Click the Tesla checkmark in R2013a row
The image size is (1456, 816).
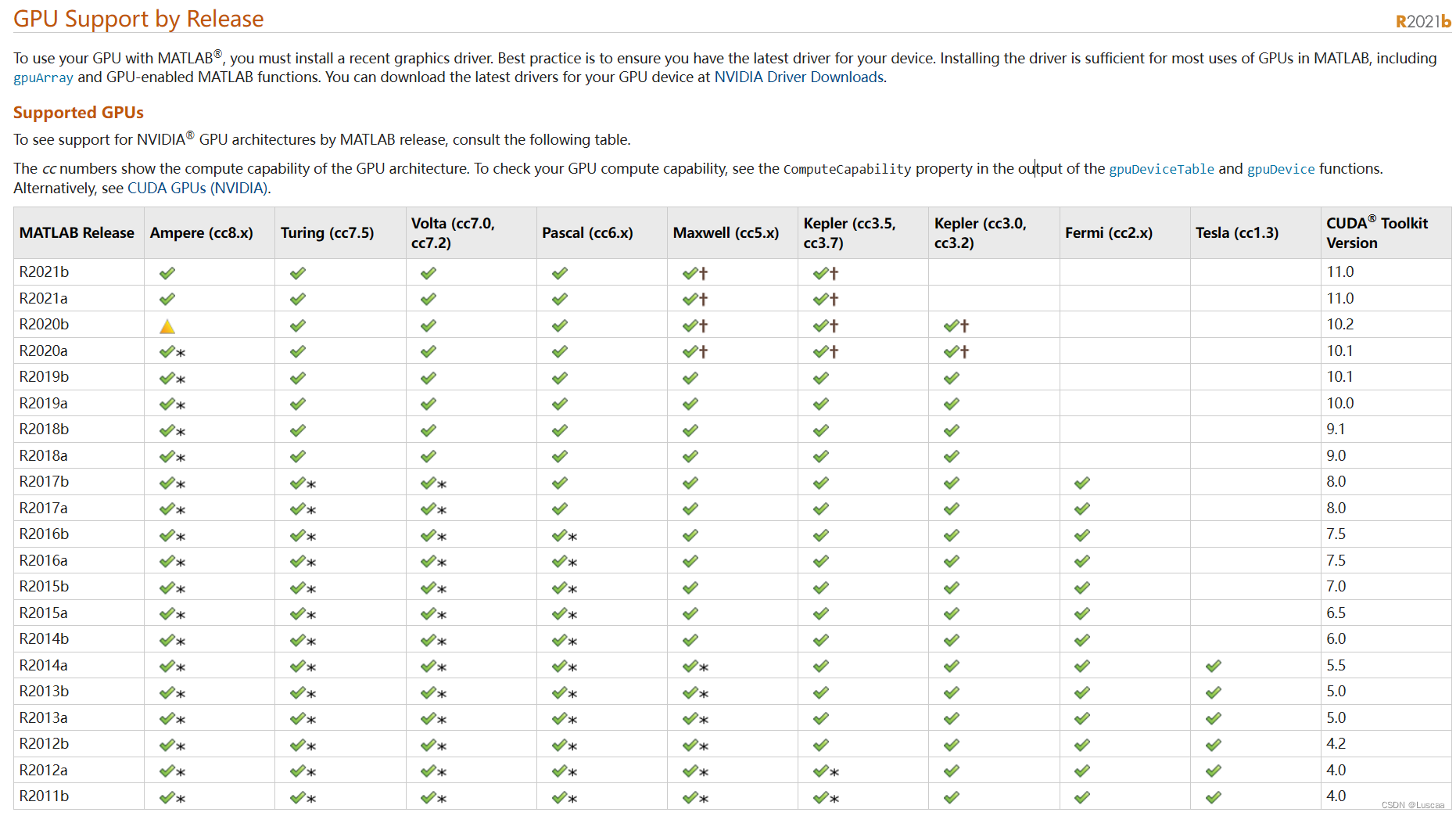coord(1214,719)
